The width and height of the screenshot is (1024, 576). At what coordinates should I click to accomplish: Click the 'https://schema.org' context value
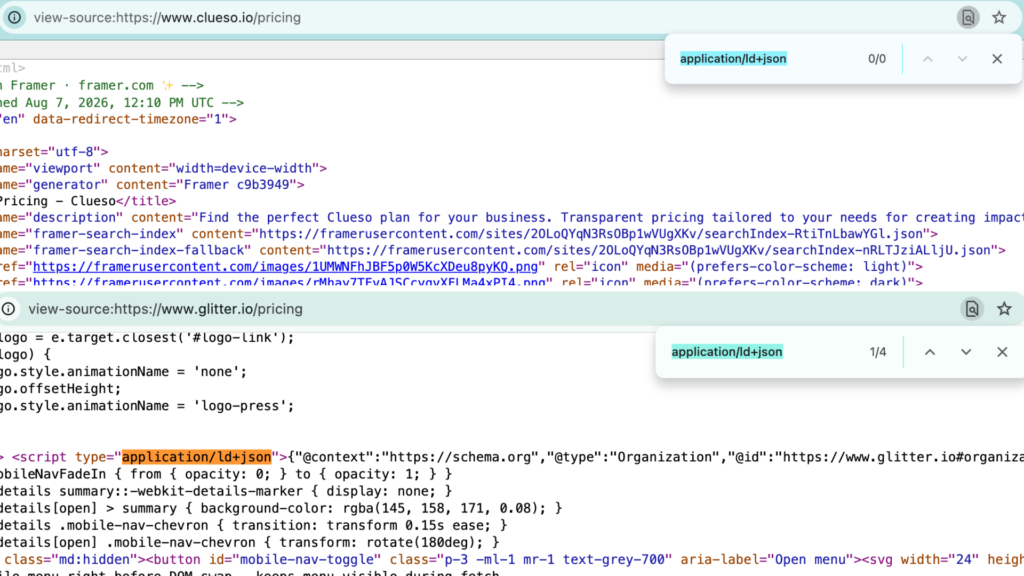[460, 457]
